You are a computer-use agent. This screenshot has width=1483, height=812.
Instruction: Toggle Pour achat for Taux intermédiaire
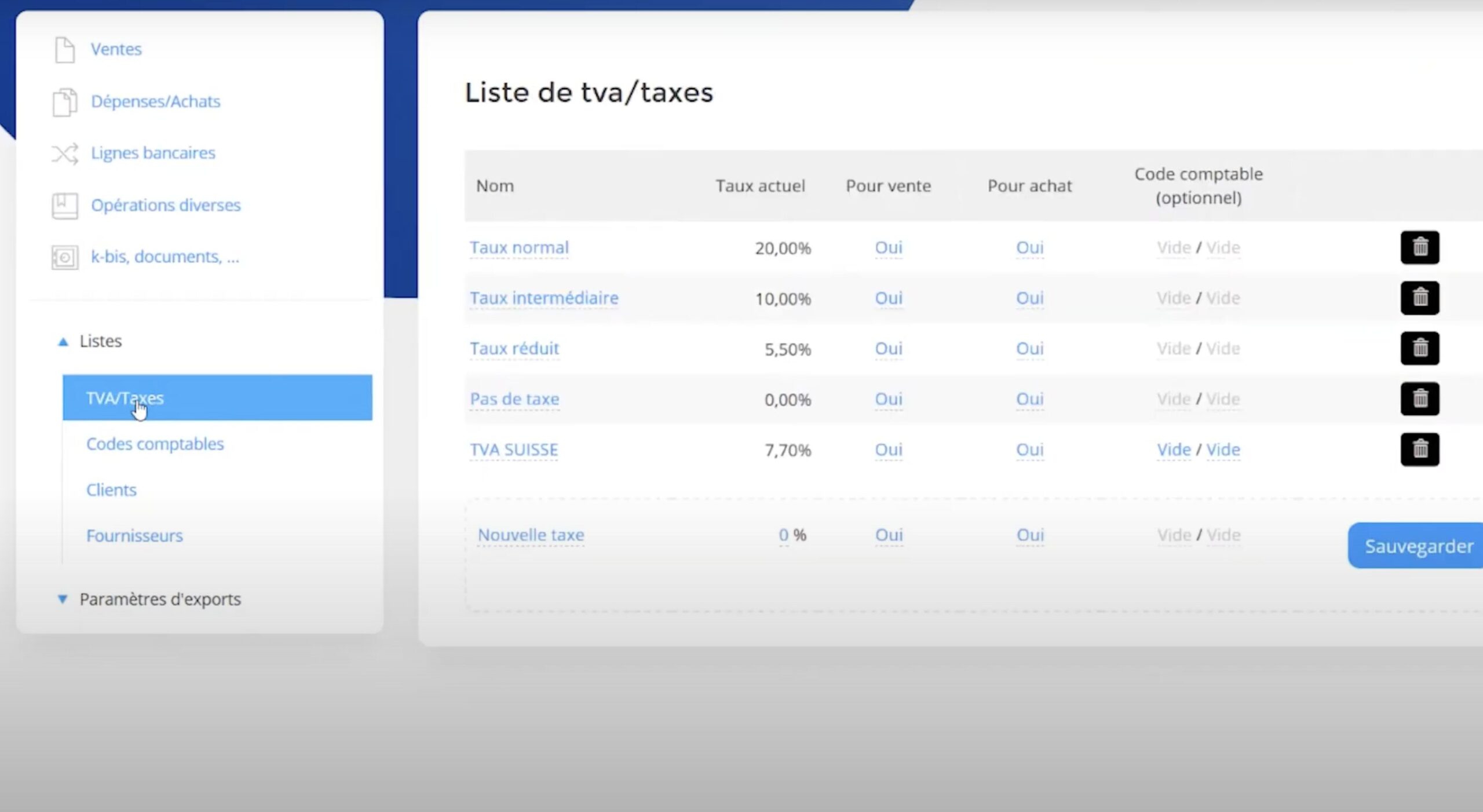coord(1030,298)
